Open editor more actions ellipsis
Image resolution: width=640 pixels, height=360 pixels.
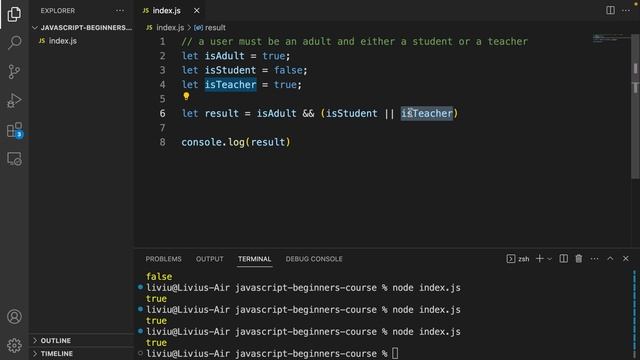click(626, 10)
